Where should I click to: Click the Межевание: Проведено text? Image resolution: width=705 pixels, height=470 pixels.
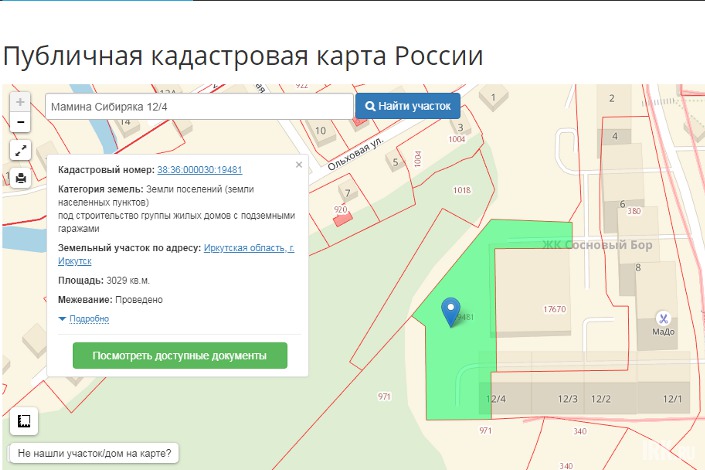click(110, 300)
